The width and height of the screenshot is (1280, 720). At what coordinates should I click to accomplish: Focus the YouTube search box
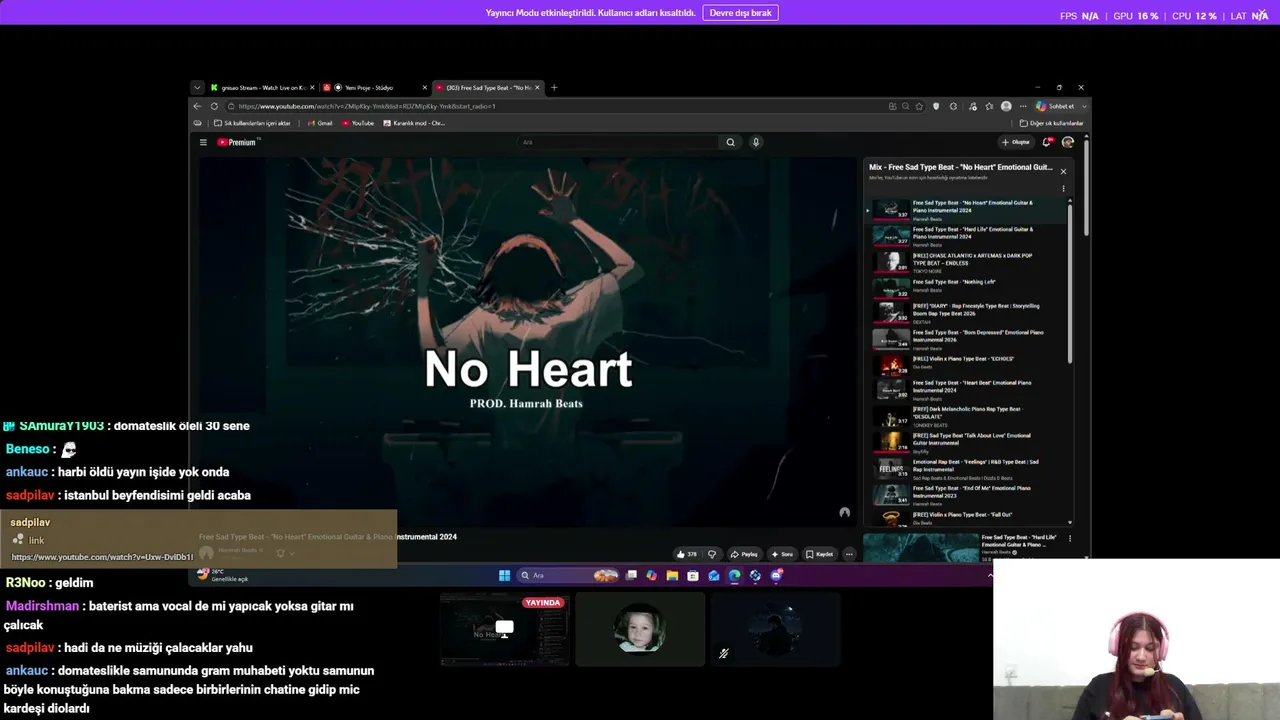[x=620, y=142]
